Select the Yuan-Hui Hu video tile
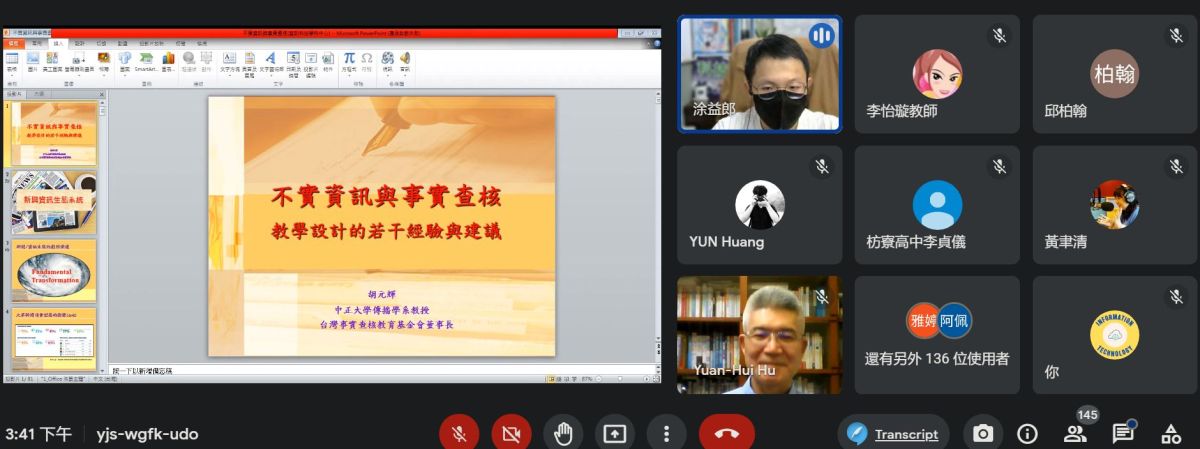Image resolution: width=1200 pixels, height=449 pixels. tap(759, 334)
